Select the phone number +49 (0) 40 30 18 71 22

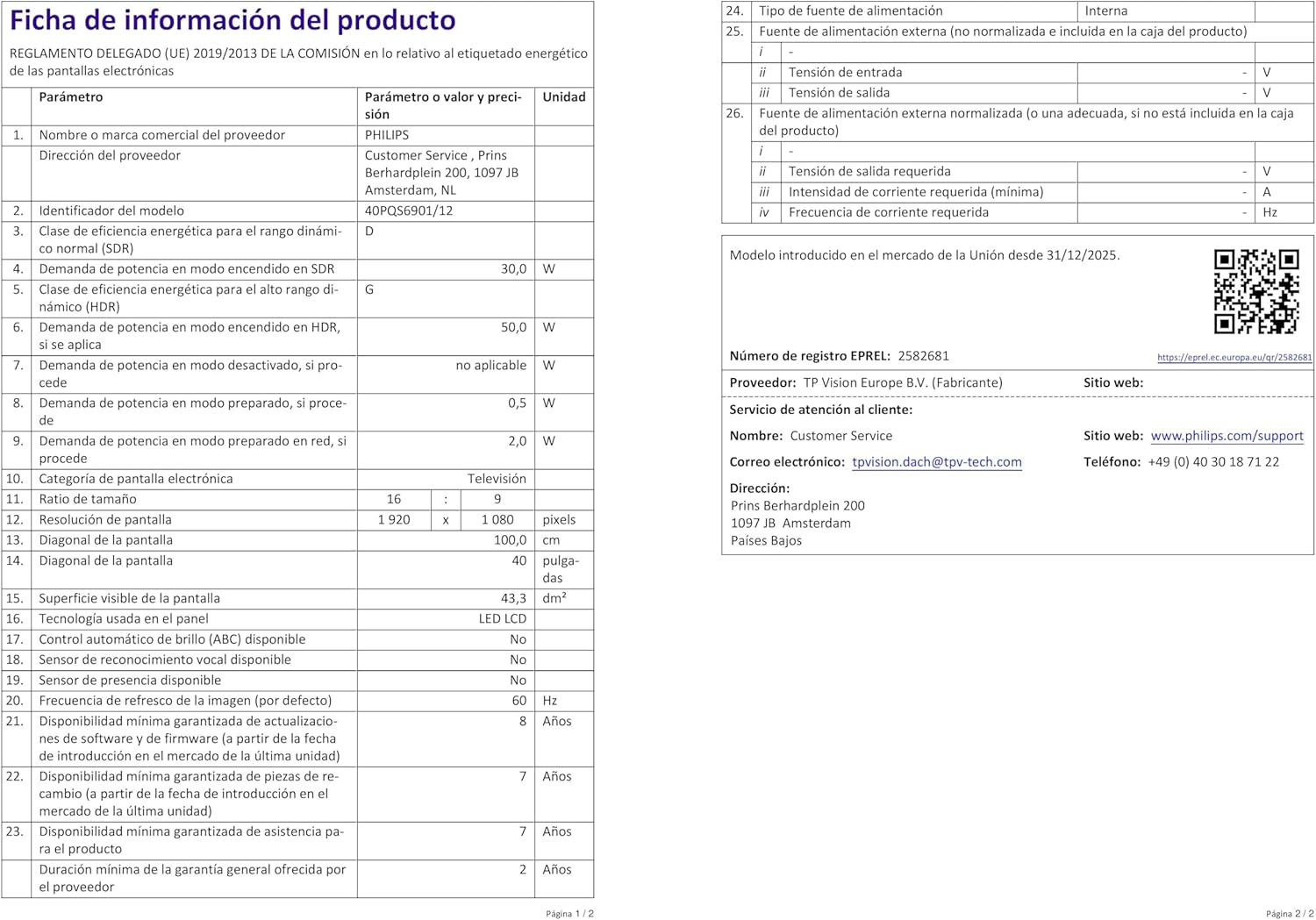(1213, 462)
